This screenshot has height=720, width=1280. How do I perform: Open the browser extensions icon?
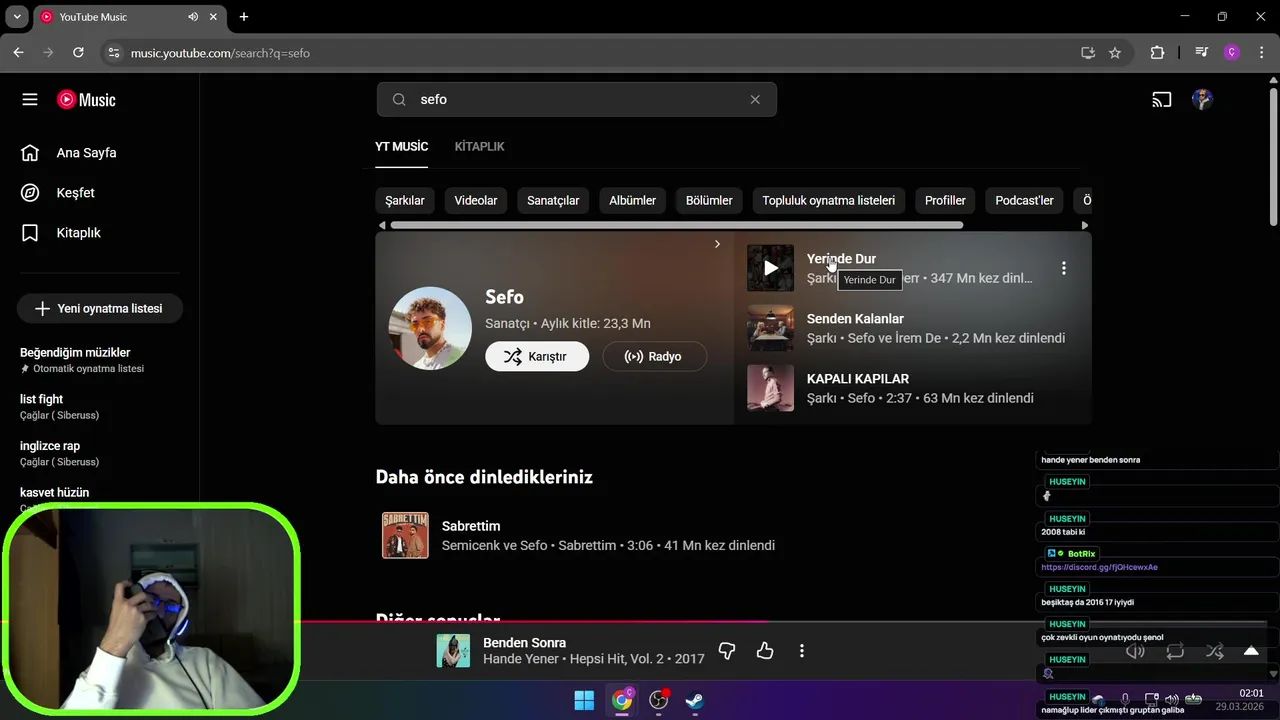[x=1158, y=53]
